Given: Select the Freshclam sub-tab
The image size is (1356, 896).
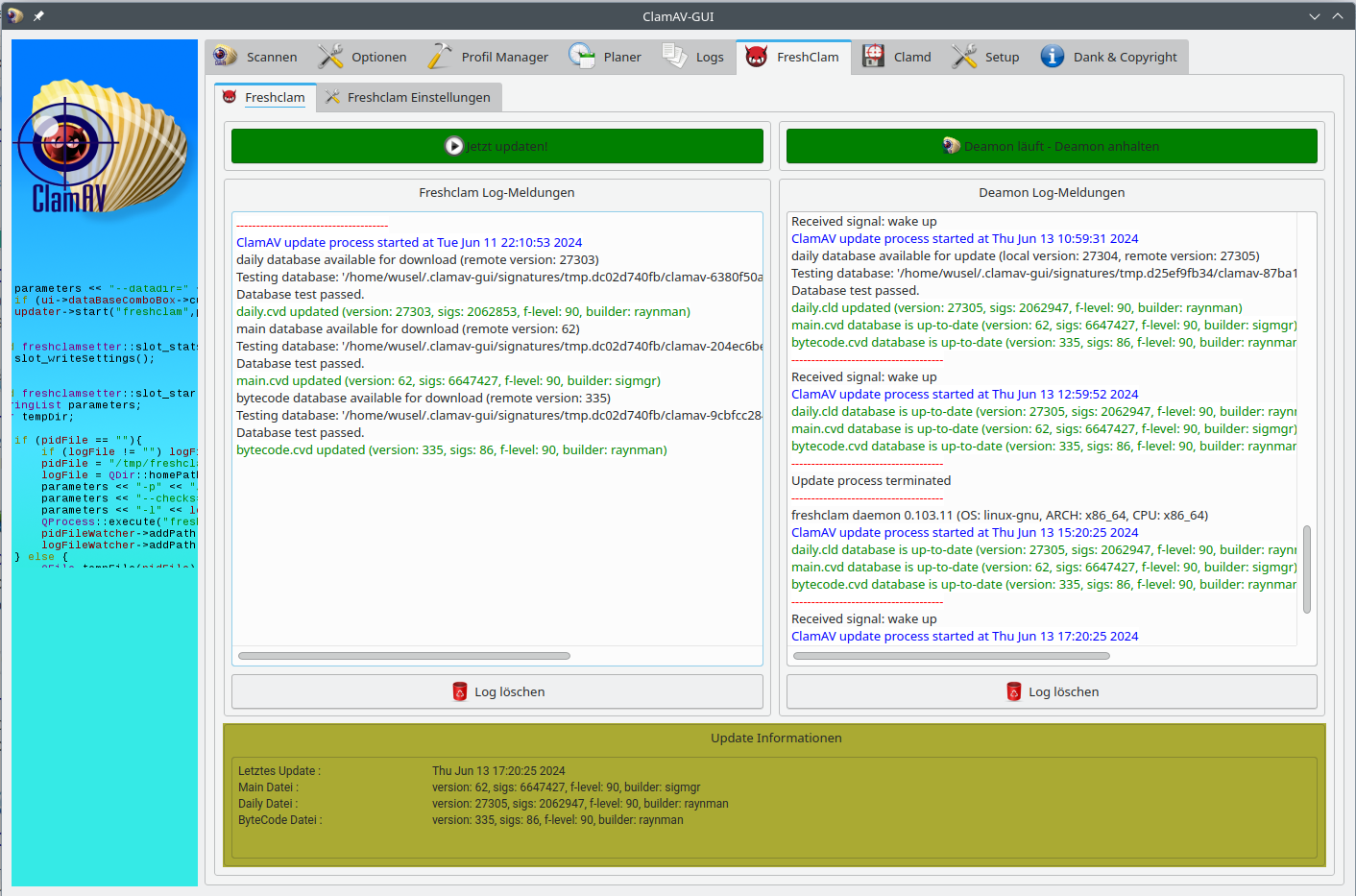Looking at the screenshot, I should [264, 97].
